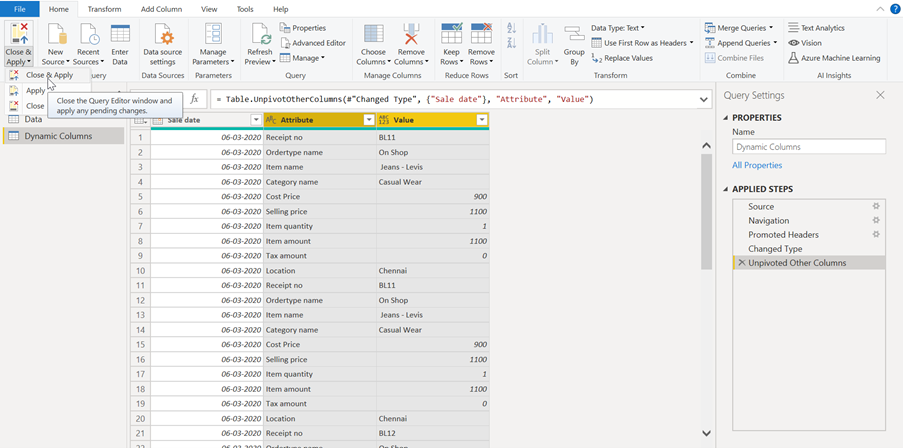
Task: Collapse the PROPERTIES section
Action: pos(726,118)
